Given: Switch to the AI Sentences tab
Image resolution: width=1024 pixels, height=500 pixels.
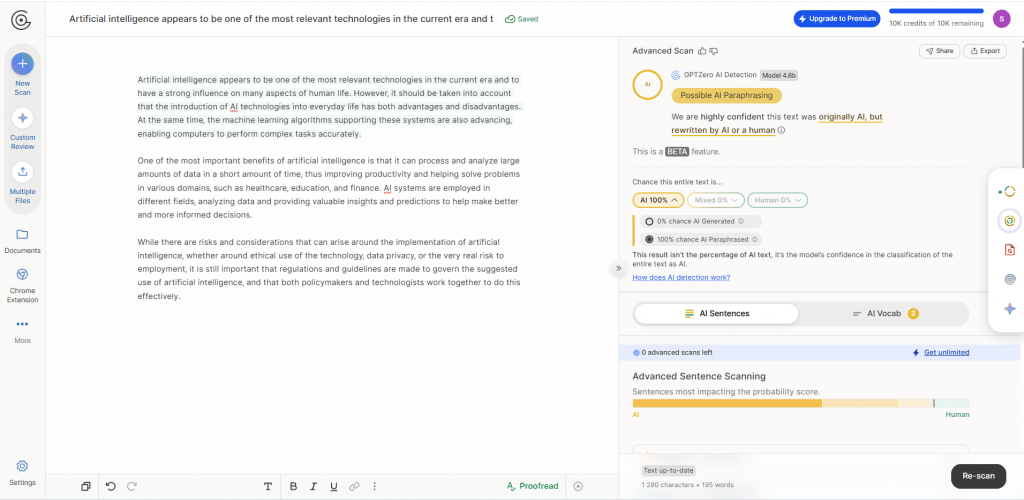Looking at the screenshot, I should (716, 313).
